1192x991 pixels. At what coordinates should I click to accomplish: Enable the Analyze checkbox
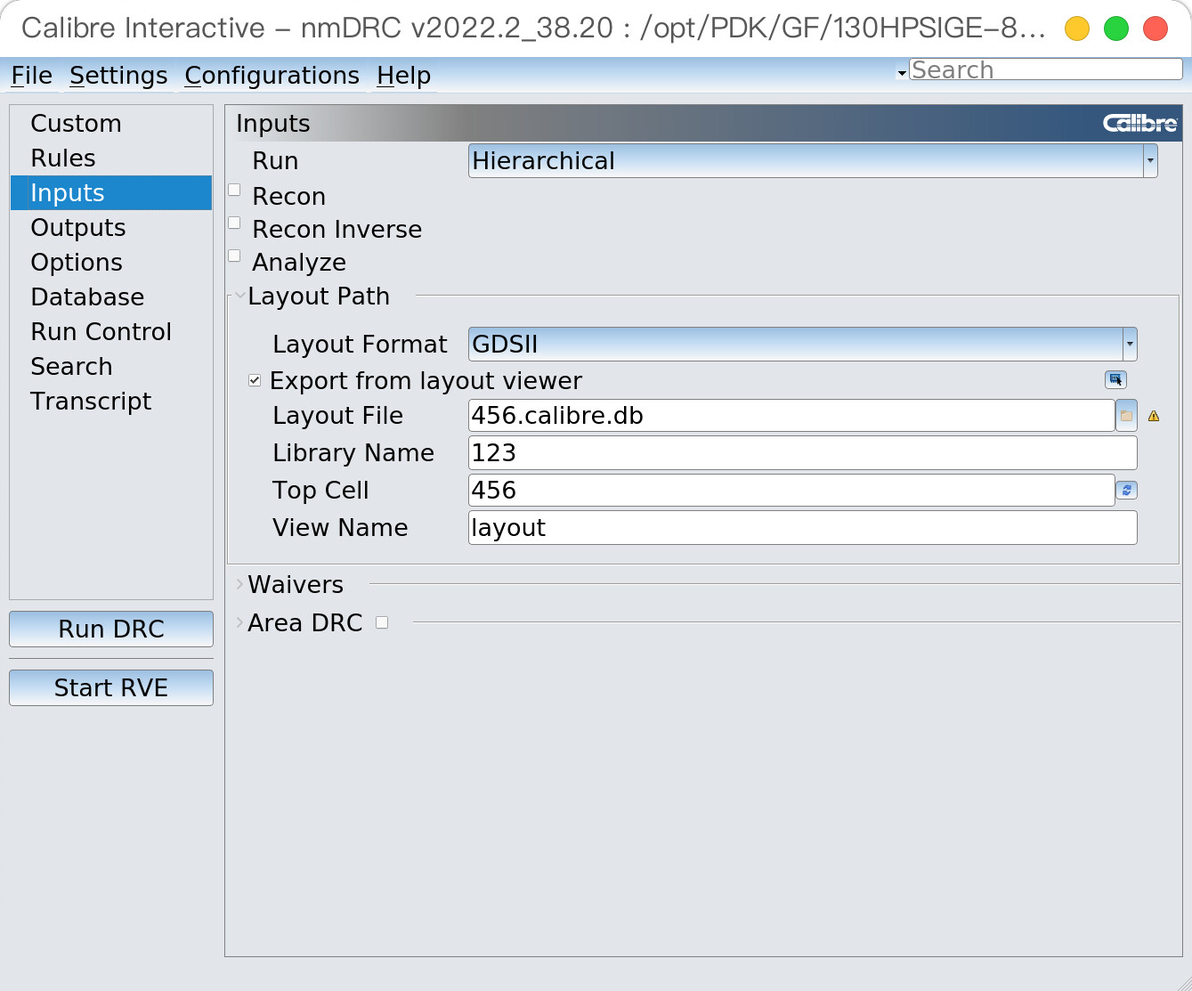click(235, 255)
